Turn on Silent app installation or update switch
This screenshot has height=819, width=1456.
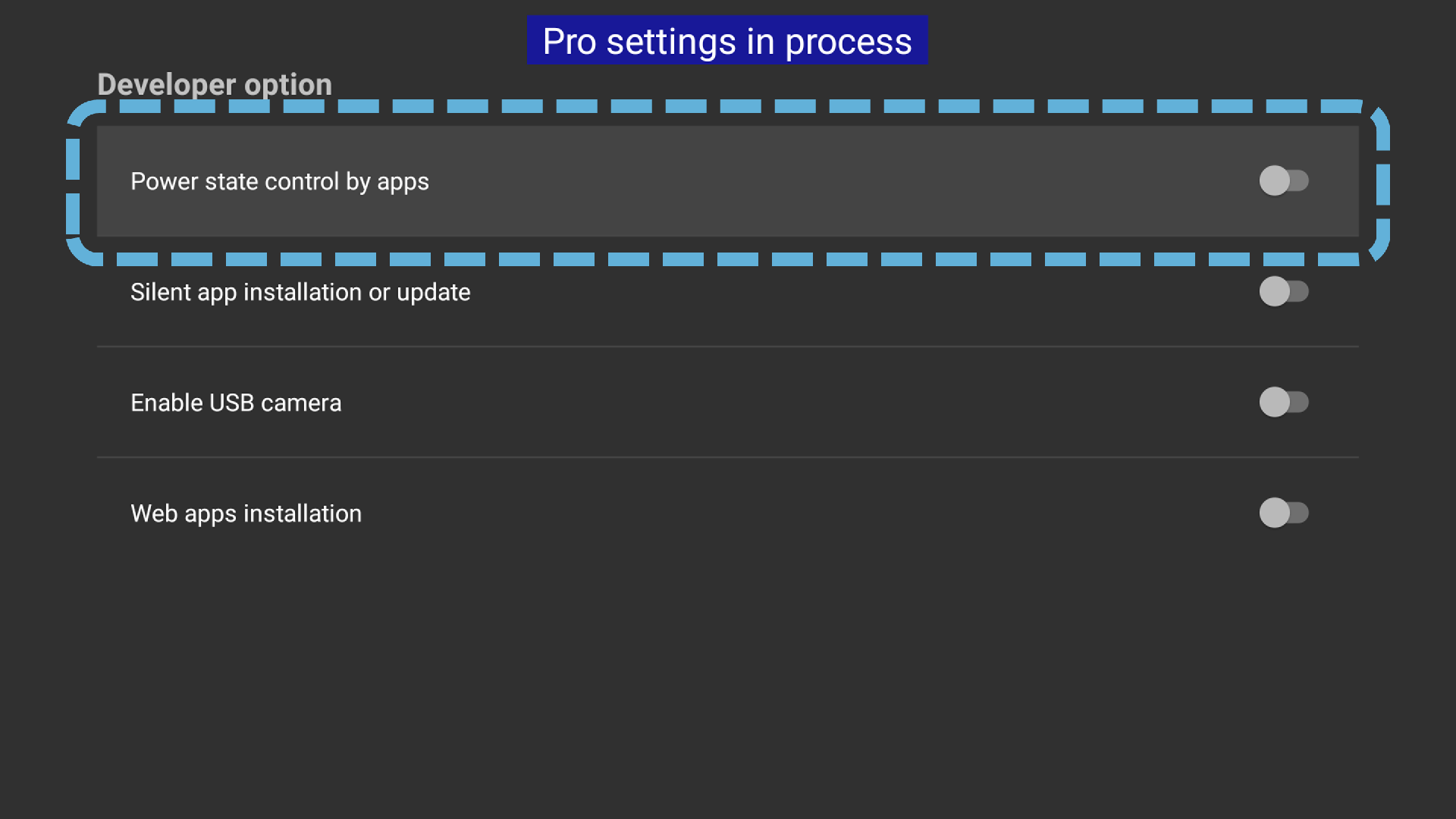click(1284, 291)
